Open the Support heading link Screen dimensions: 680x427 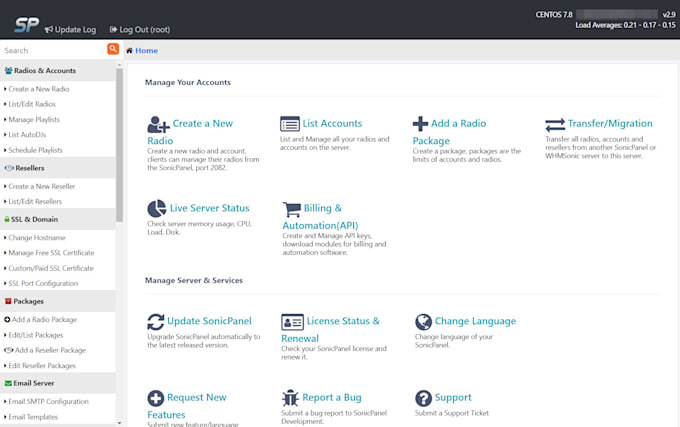pos(453,398)
